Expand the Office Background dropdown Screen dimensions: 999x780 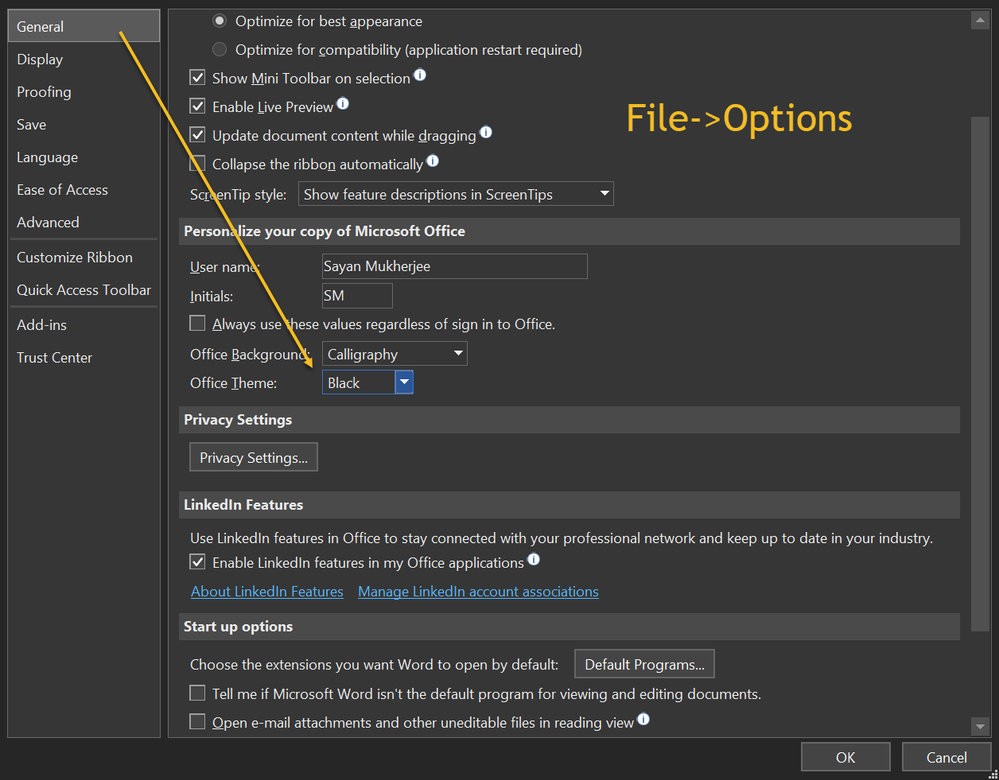(x=394, y=354)
